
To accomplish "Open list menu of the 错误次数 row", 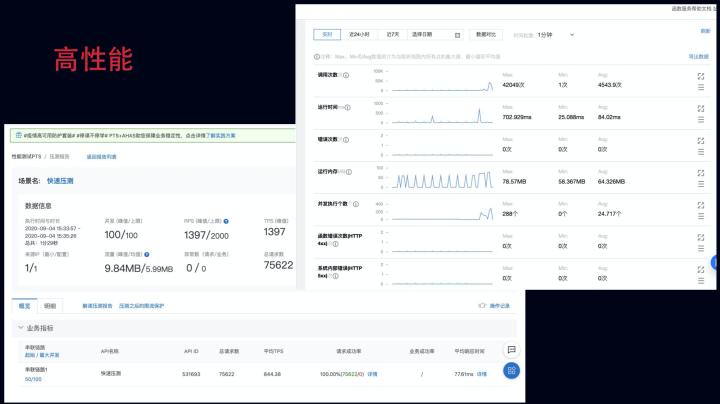I will coord(701,152).
